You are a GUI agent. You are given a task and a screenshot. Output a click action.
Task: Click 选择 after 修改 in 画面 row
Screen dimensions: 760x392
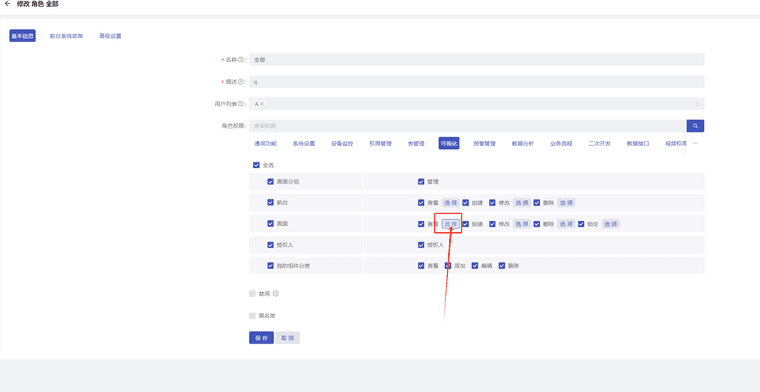point(522,224)
